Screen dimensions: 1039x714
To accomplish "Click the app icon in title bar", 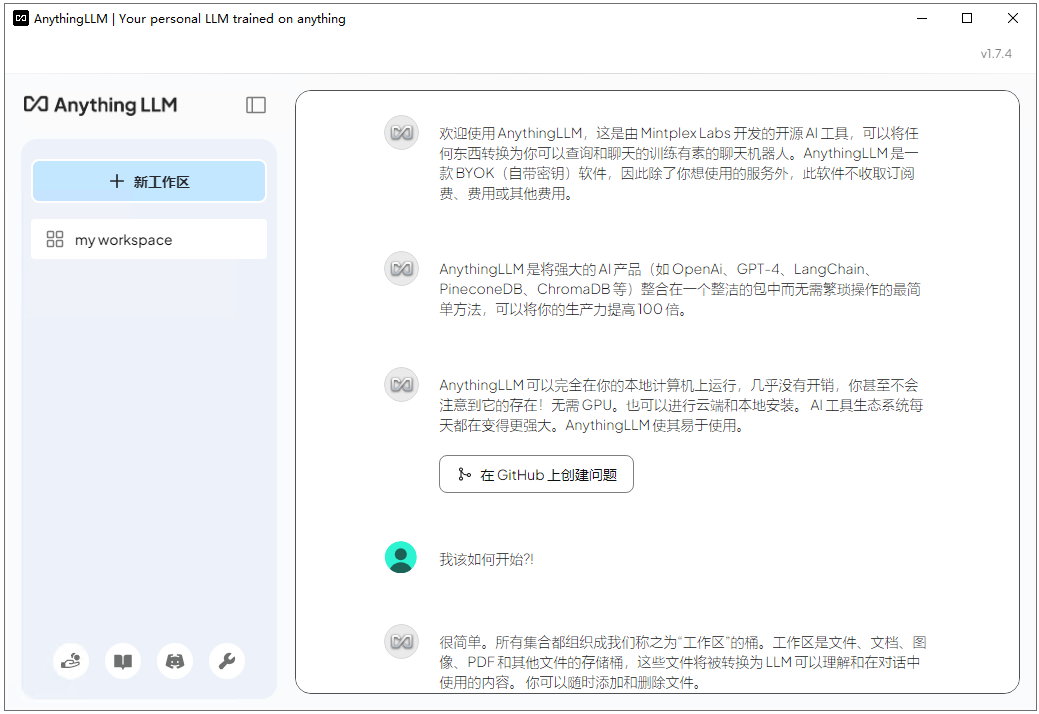I will (x=21, y=19).
